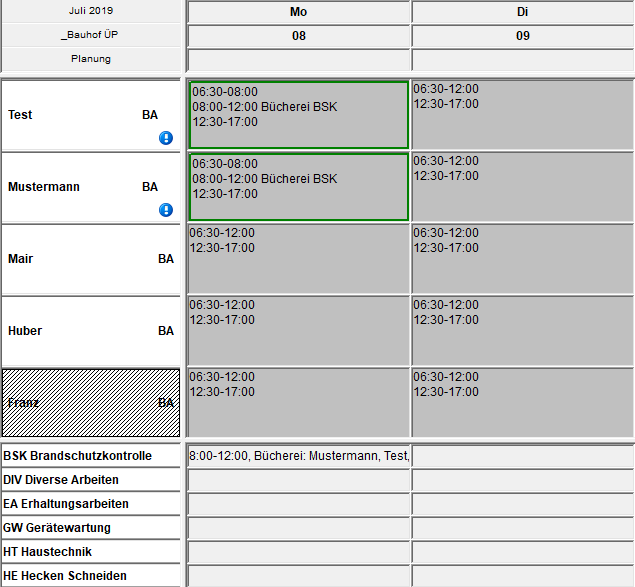Open BSK Monday entry listing Mustermann, Test
635x587 pixels.
[x=298, y=456]
